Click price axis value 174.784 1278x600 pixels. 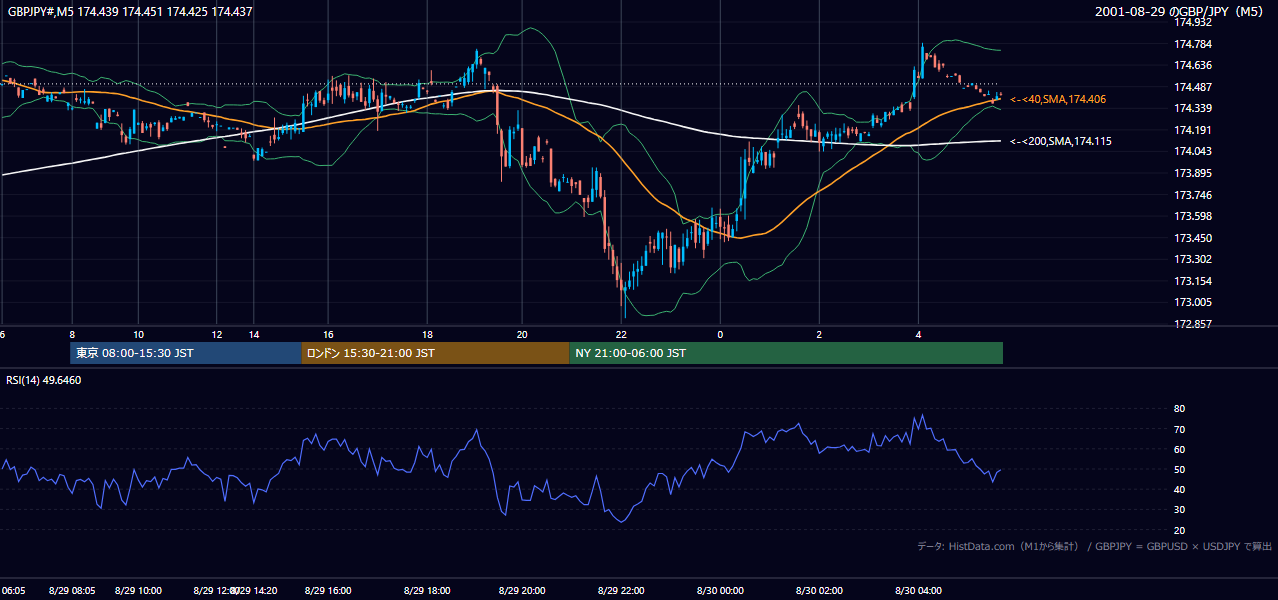click(1193, 44)
